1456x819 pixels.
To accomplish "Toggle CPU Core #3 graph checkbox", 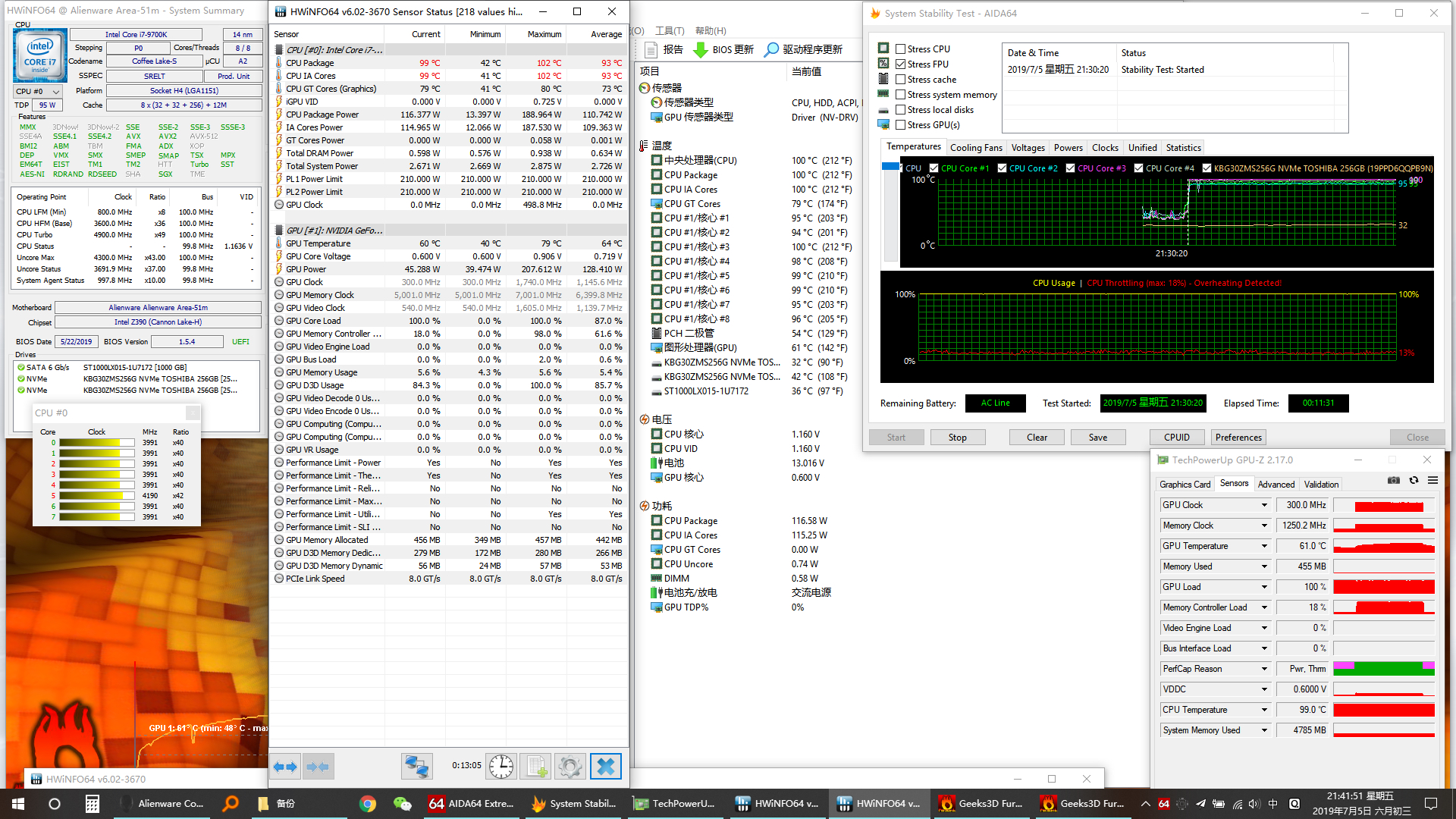I will 1070,168.
